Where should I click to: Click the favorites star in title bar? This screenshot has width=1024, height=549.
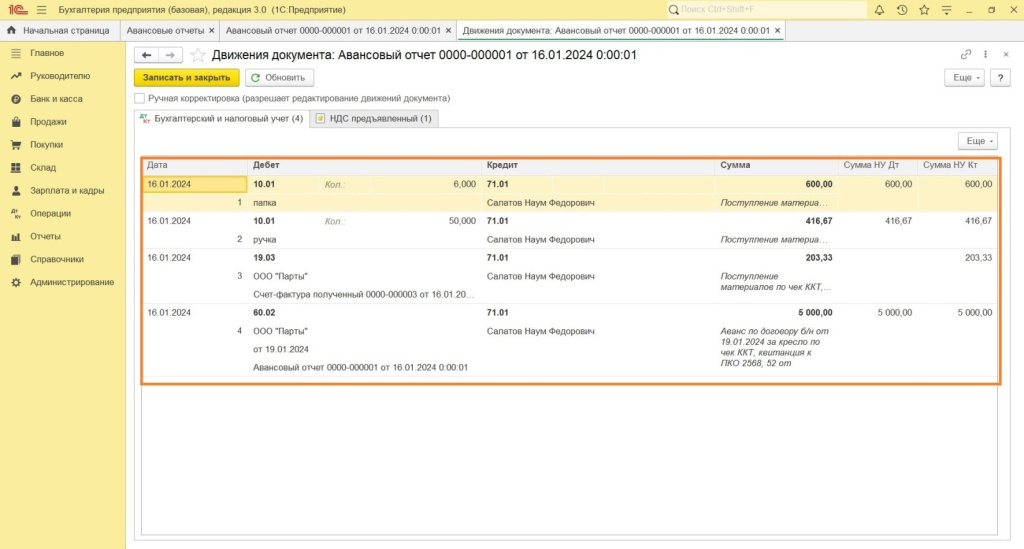pyautogui.click(x=925, y=10)
